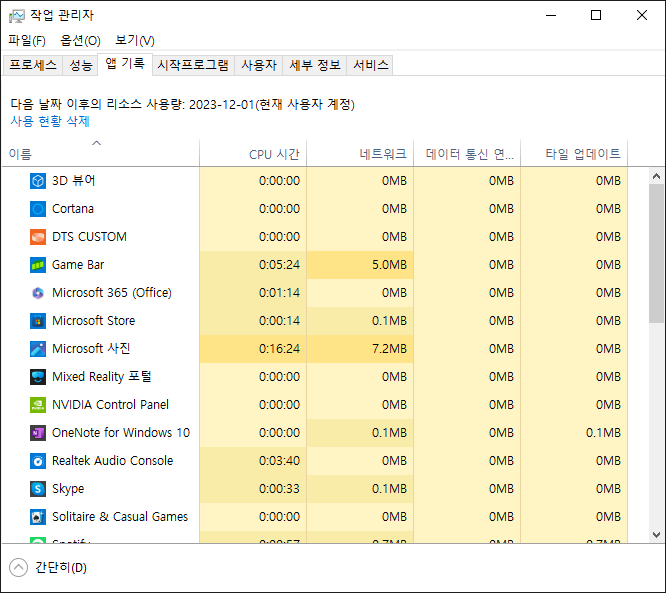The image size is (666, 593).
Task: Click Skype CPU time 0:00:33
Action: [x=279, y=489]
